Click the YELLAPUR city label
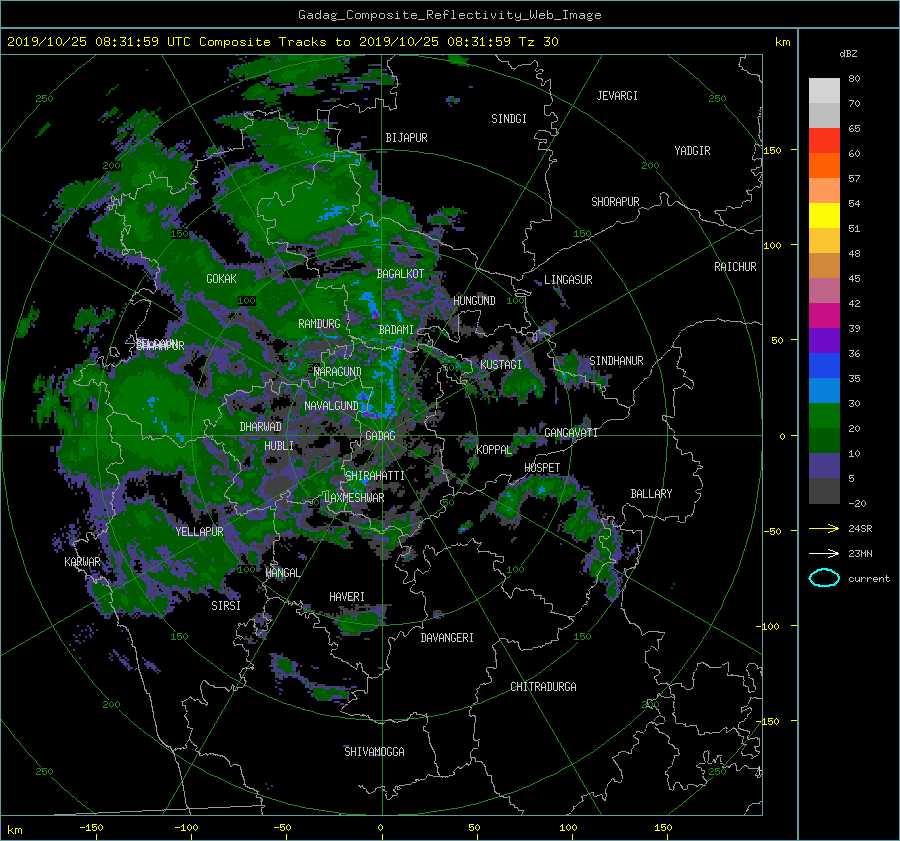 click(199, 532)
